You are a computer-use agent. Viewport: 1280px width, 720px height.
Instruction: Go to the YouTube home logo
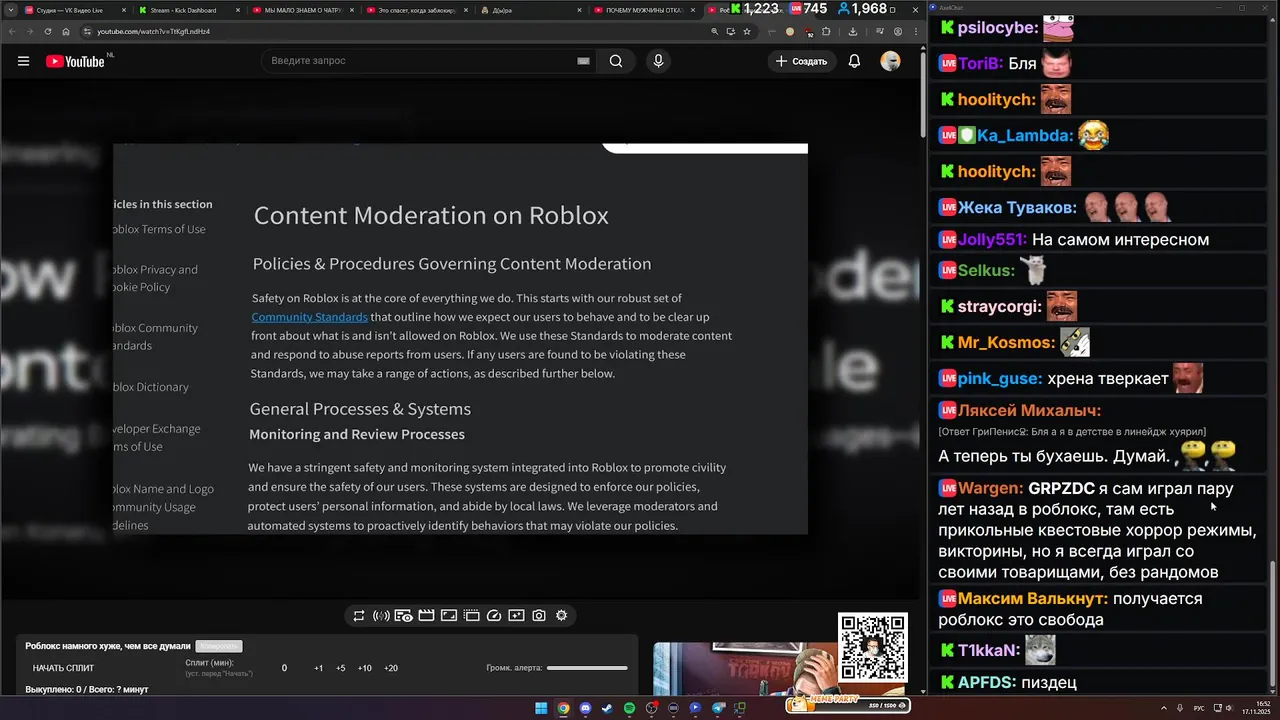click(x=75, y=61)
